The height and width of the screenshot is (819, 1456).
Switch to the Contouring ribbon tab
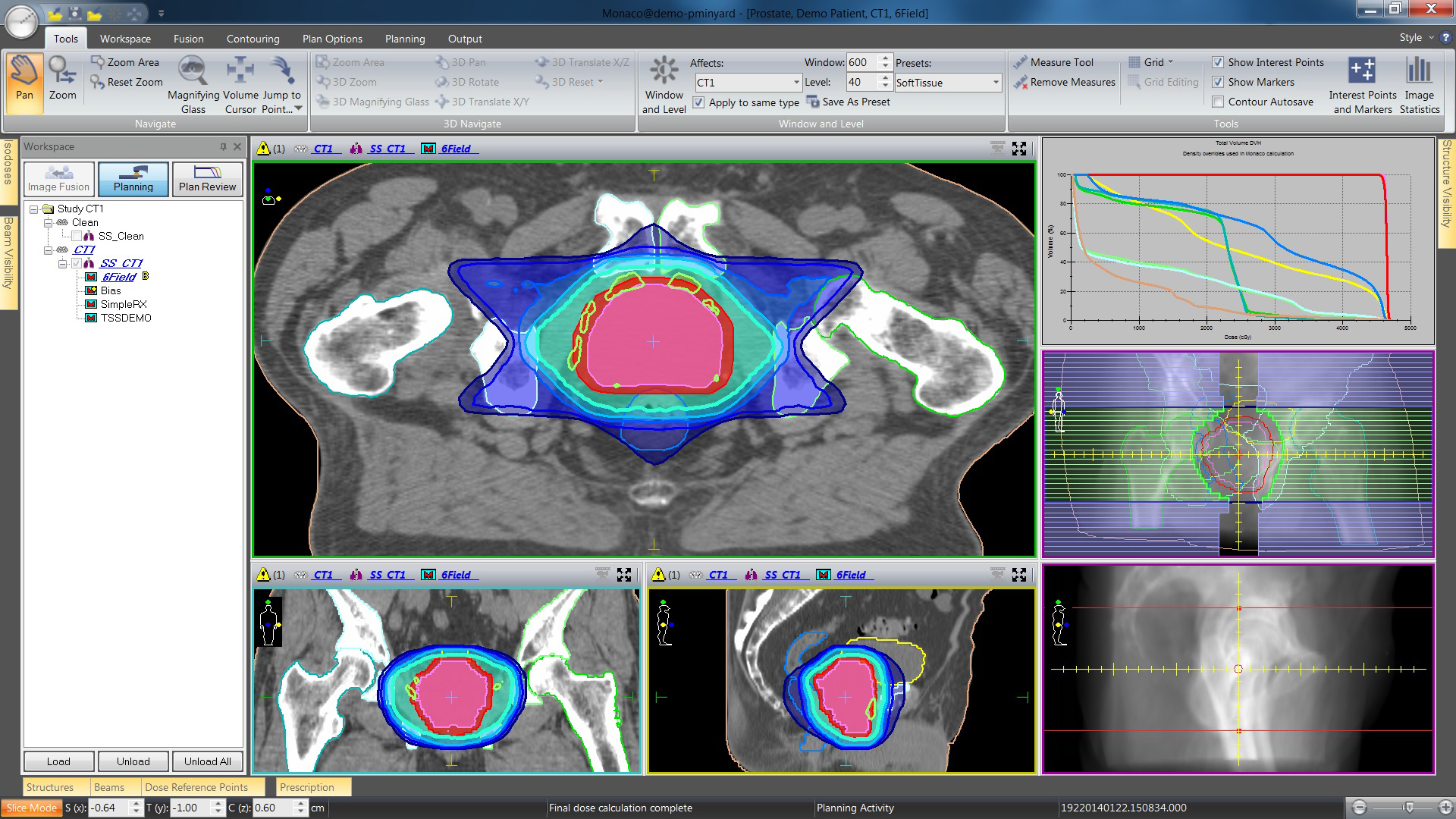click(x=253, y=39)
